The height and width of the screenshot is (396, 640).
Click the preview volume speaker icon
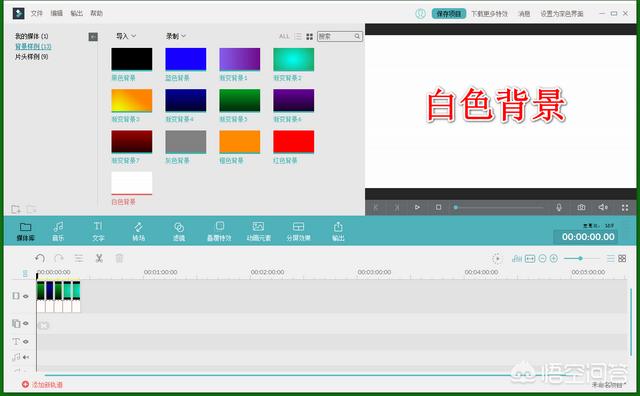click(x=603, y=207)
